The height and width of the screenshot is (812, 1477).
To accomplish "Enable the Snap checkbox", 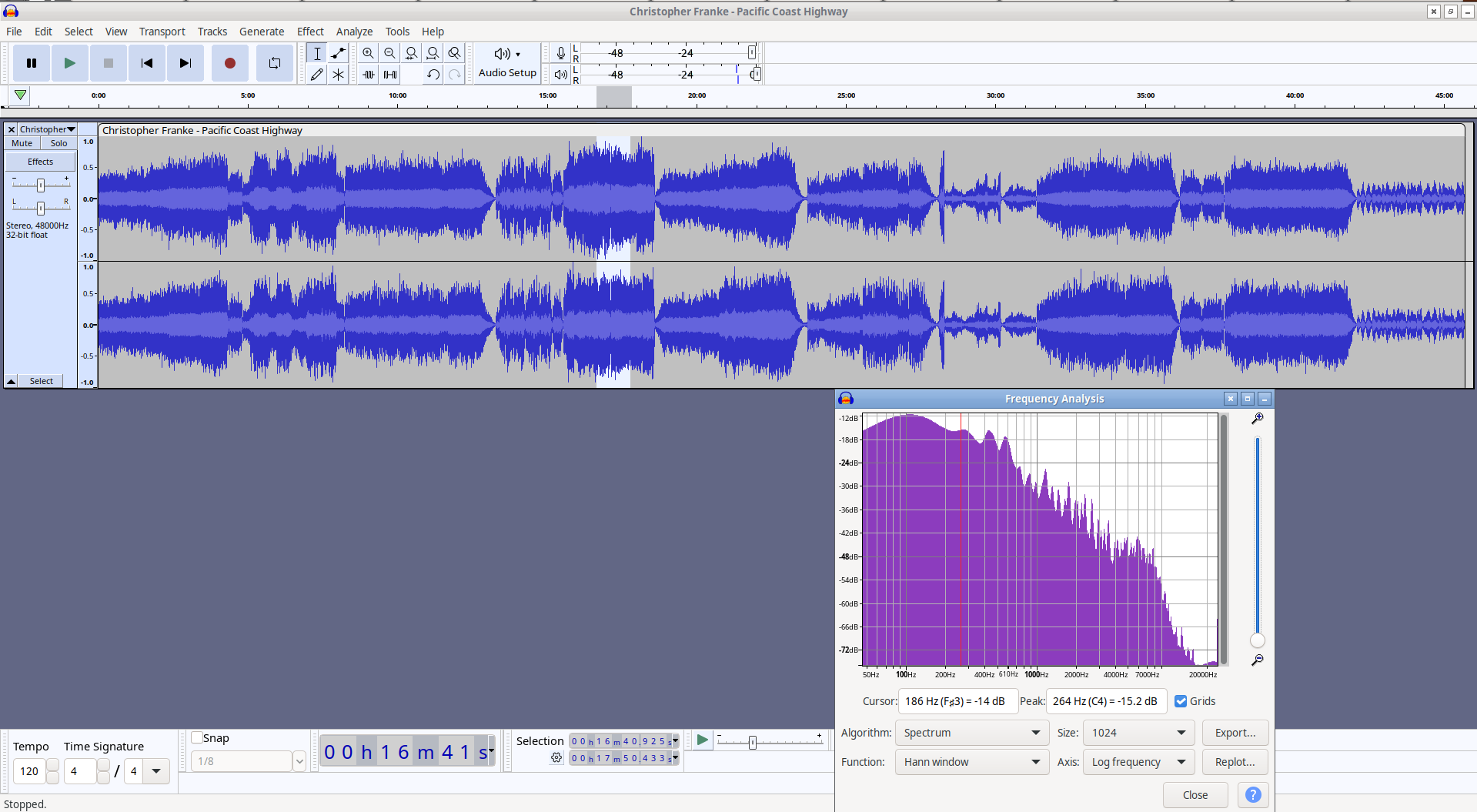I will click(197, 737).
